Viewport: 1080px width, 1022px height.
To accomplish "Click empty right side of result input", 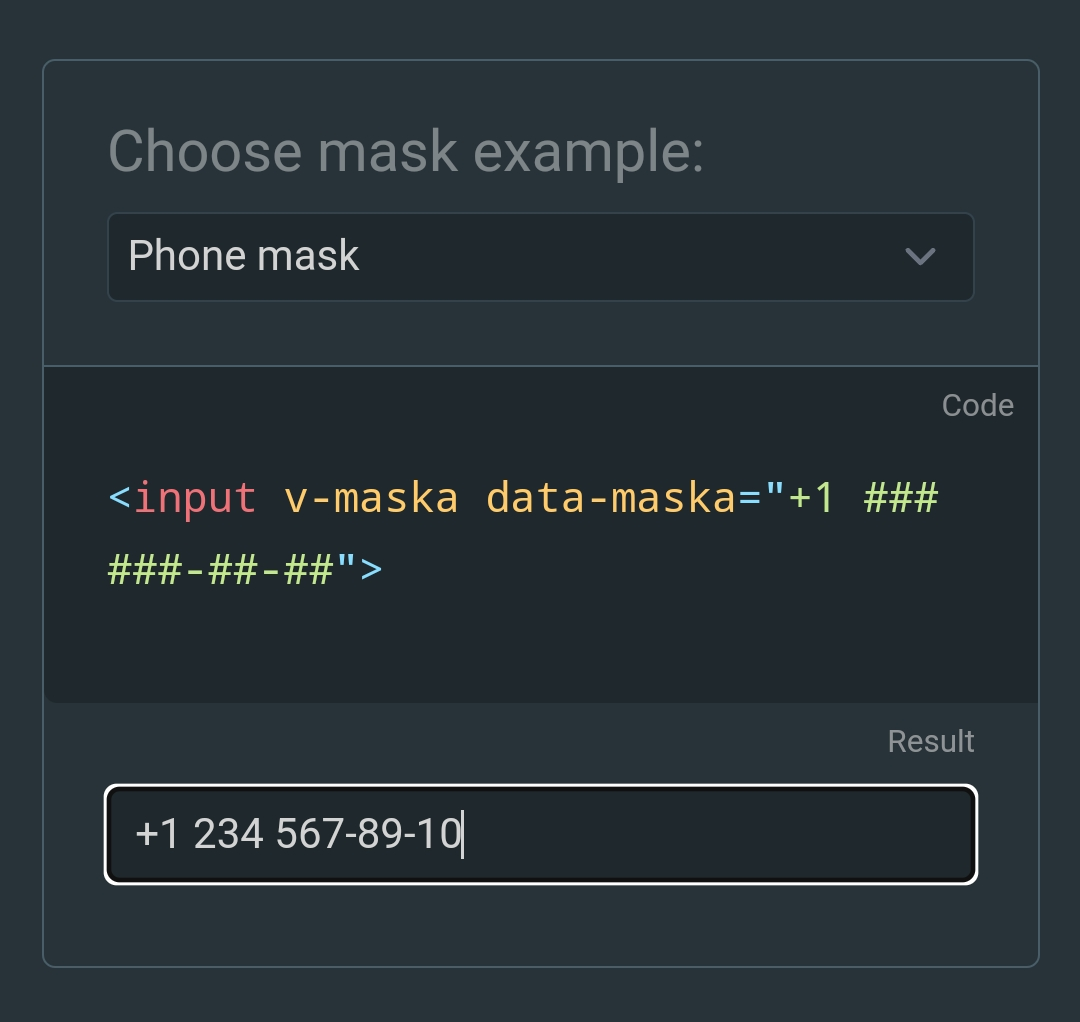I will (x=723, y=834).
